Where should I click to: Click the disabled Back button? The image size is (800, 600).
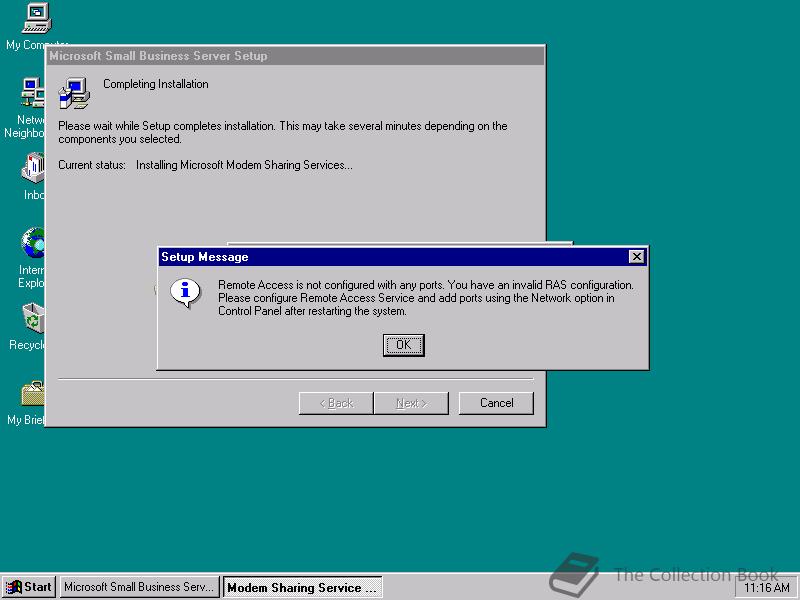point(334,403)
